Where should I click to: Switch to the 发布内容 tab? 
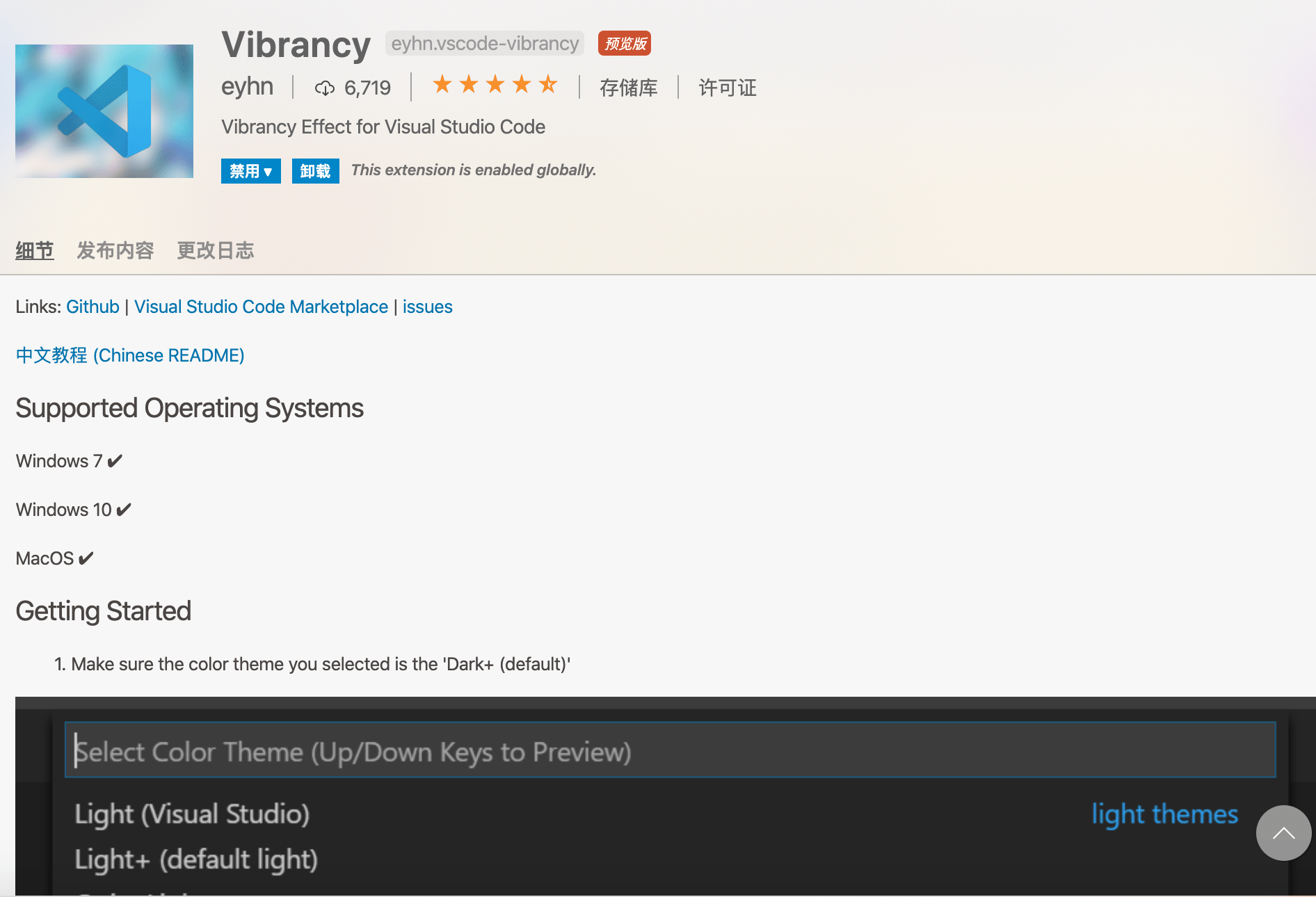pyautogui.click(x=115, y=250)
